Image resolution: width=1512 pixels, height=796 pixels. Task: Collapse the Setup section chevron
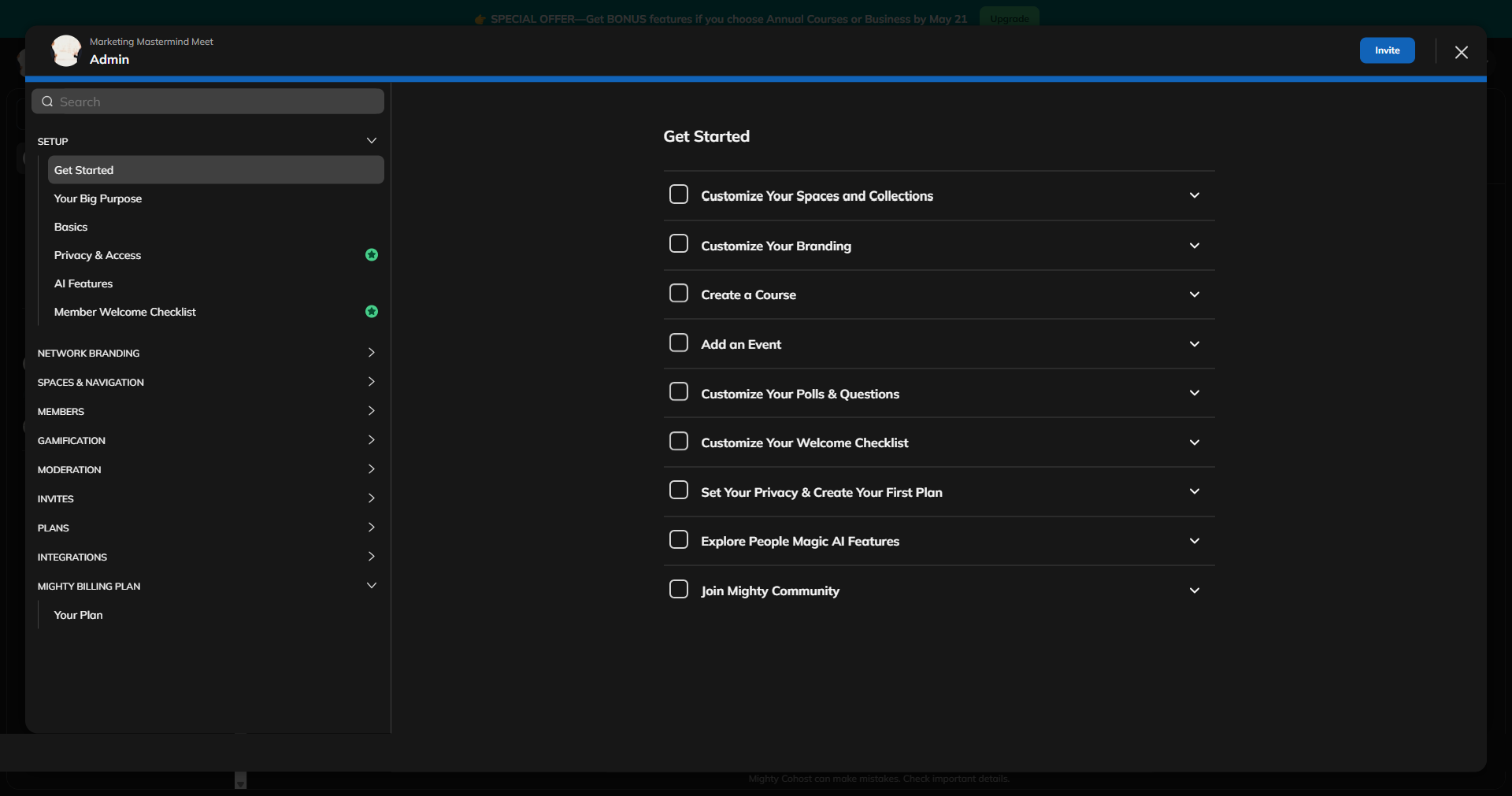click(371, 141)
